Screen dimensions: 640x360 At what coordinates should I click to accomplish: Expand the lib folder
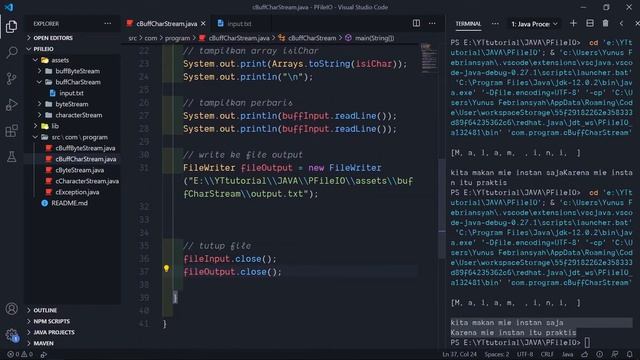pyautogui.click(x=72, y=126)
